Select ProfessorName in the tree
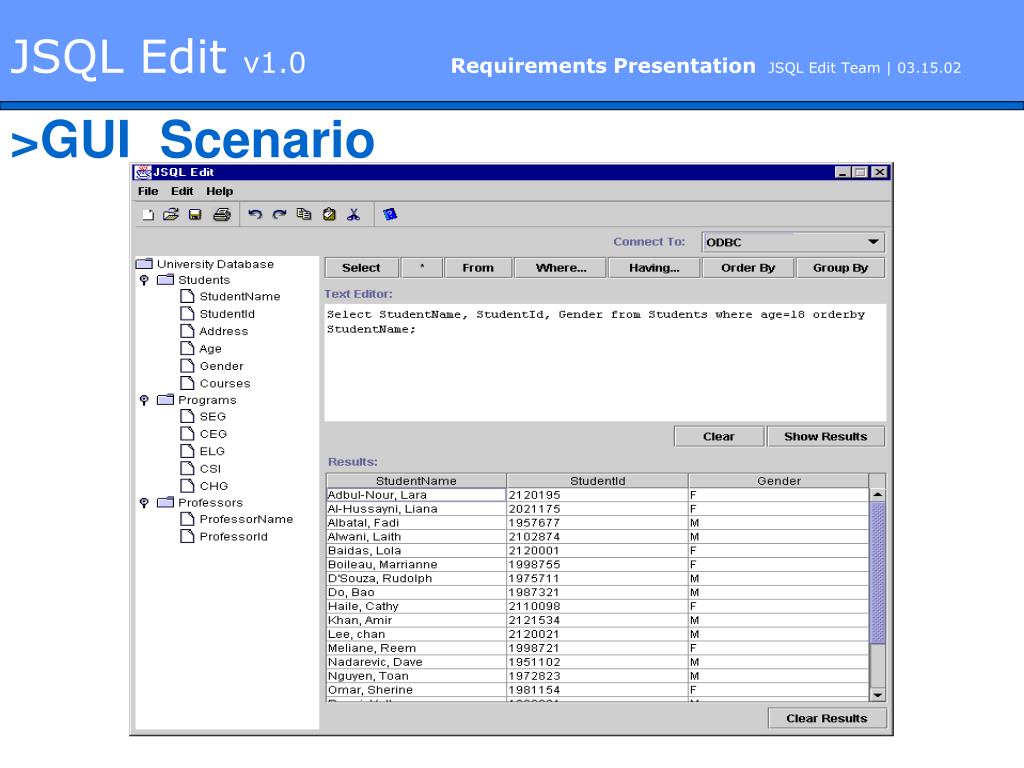 pos(246,519)
